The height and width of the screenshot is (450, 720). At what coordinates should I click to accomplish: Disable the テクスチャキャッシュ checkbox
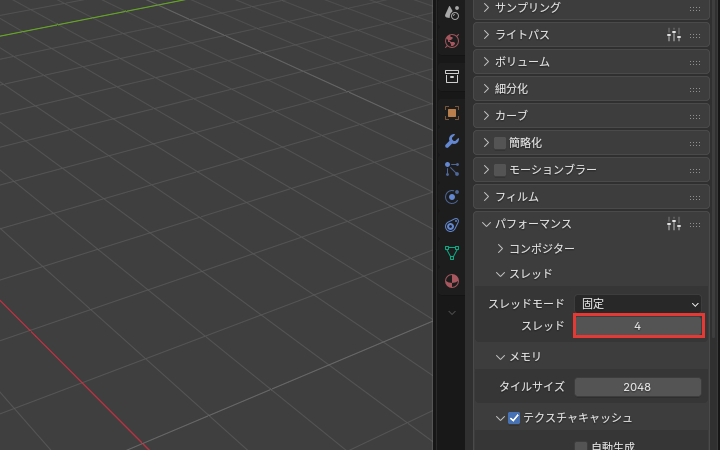point(514,418)
